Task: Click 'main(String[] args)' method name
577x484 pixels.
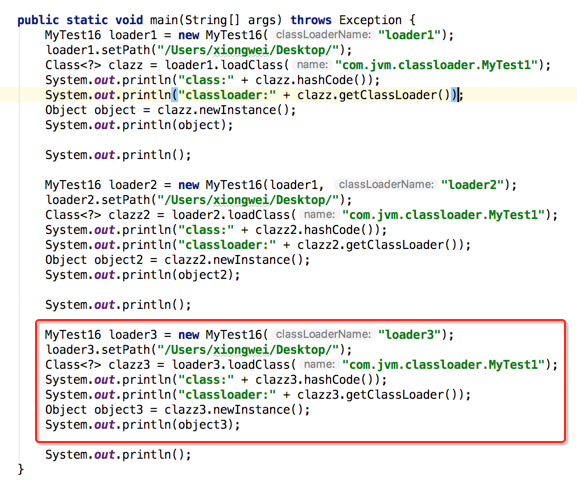Action: point(216,20)
